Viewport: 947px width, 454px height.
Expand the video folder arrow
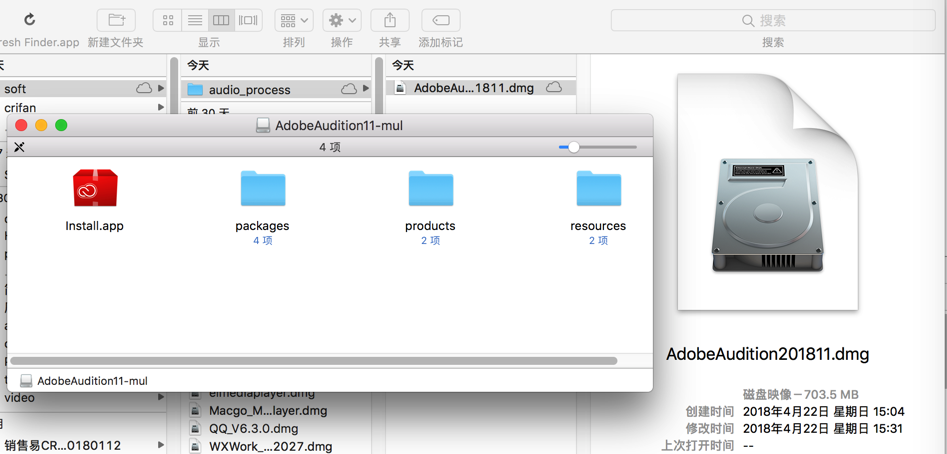[161, 398]
